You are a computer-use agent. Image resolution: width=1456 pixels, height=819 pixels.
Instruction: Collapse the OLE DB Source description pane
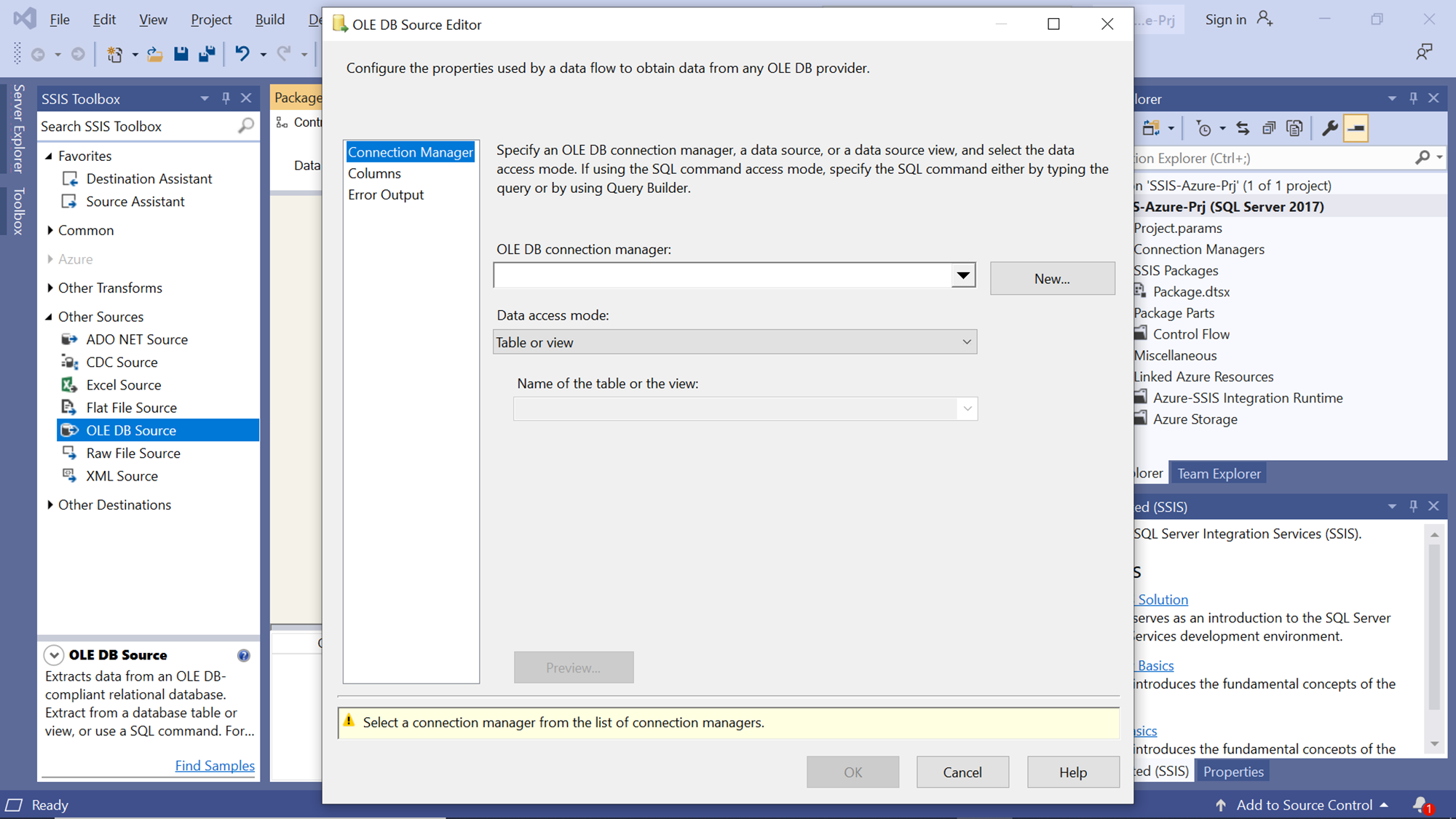(x=54, y=655)
